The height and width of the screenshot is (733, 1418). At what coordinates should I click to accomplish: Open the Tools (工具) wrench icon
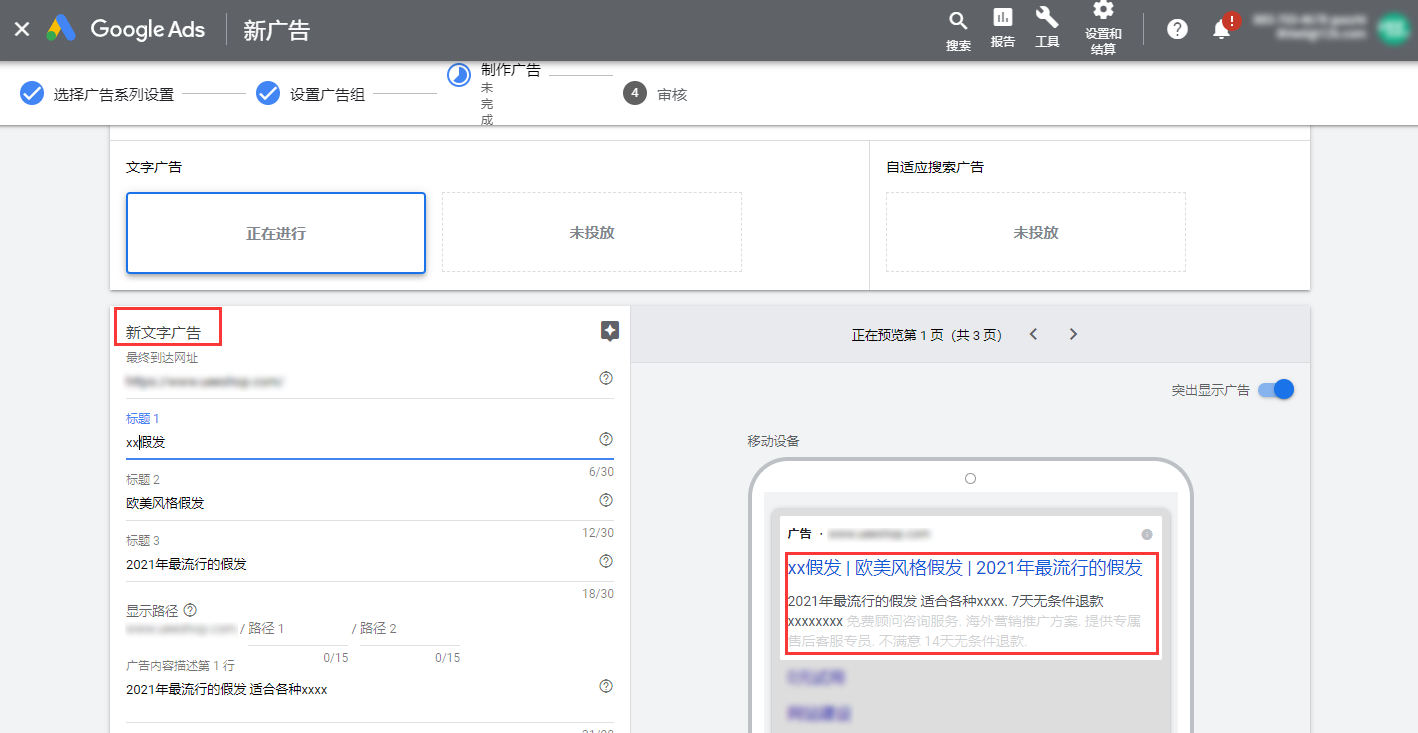tap(1047, 18)
